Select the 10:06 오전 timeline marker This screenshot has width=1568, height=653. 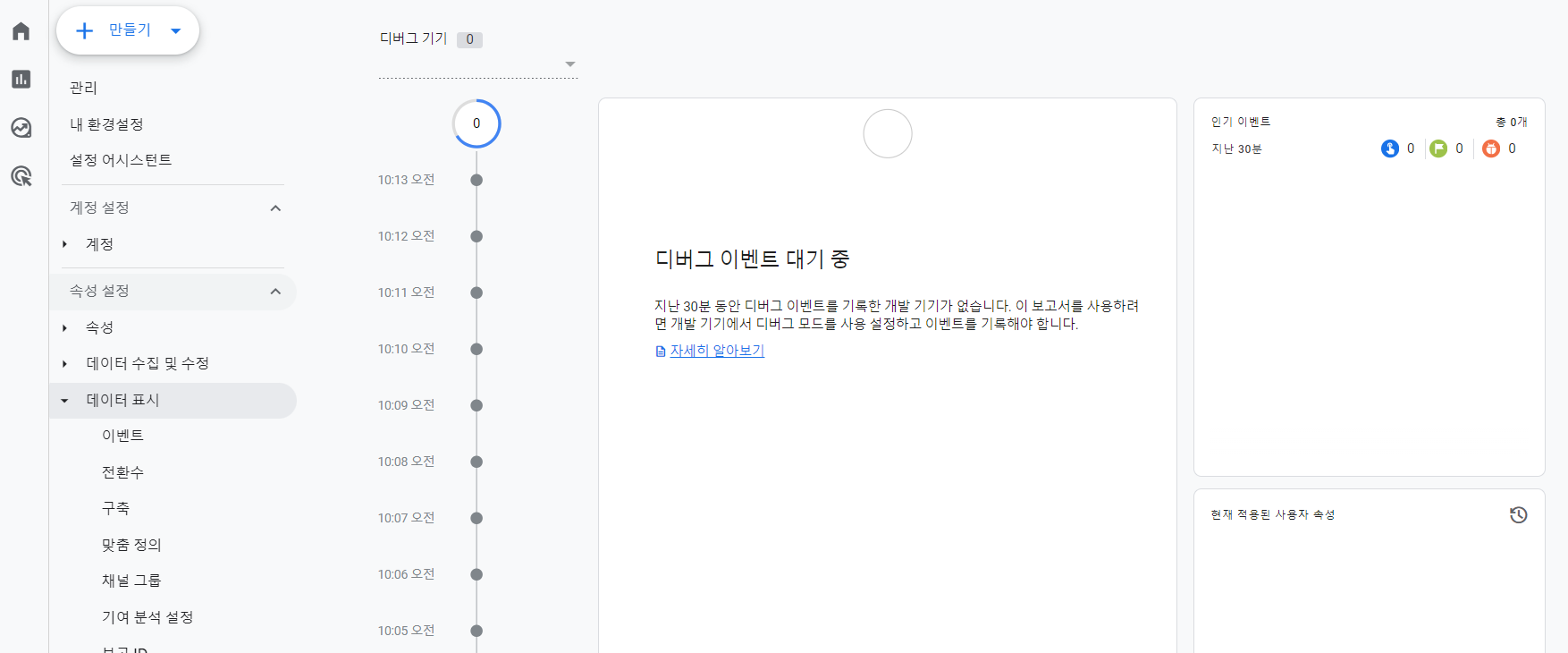click(x=476, y=574)
